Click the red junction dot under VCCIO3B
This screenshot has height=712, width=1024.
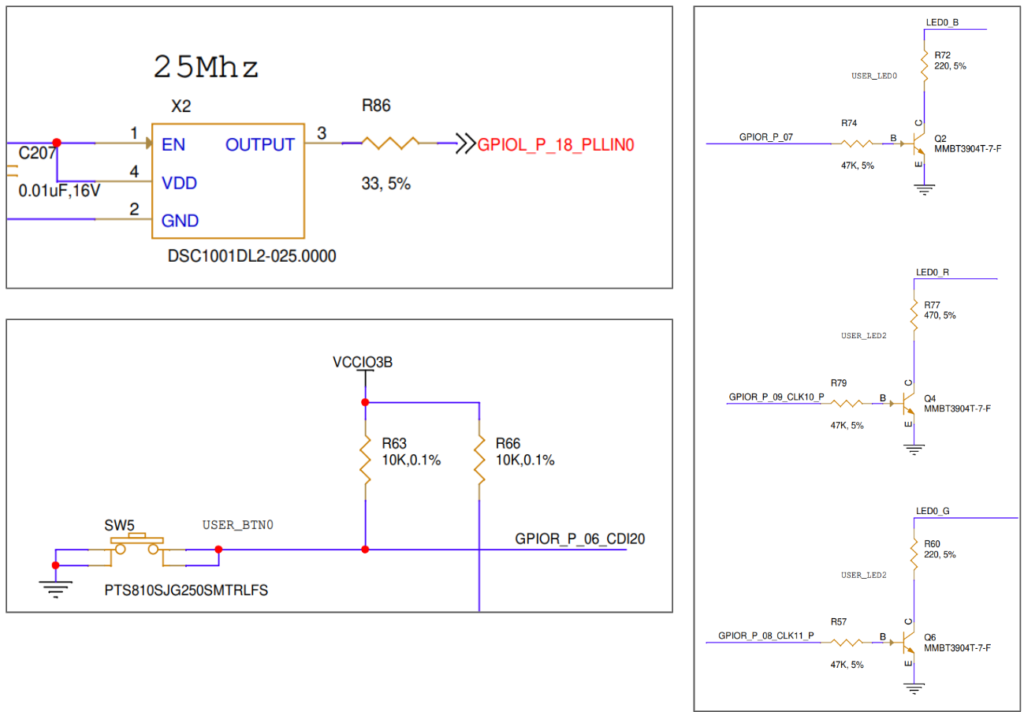(x=365, y=402)
